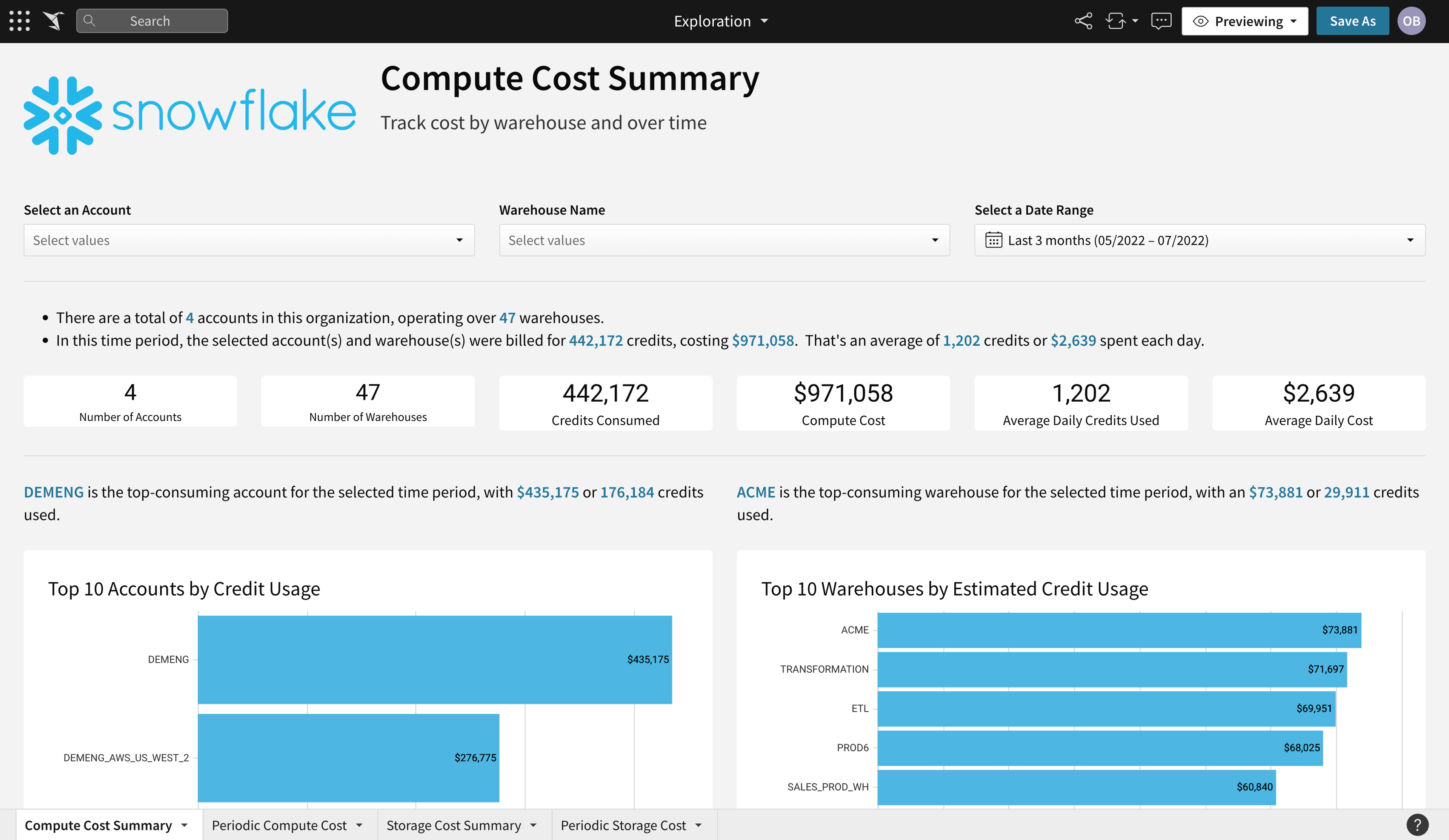Click the help question mark icon
The width and height of the screenshot is (1449, 840).
click(x=1417, y=825)
